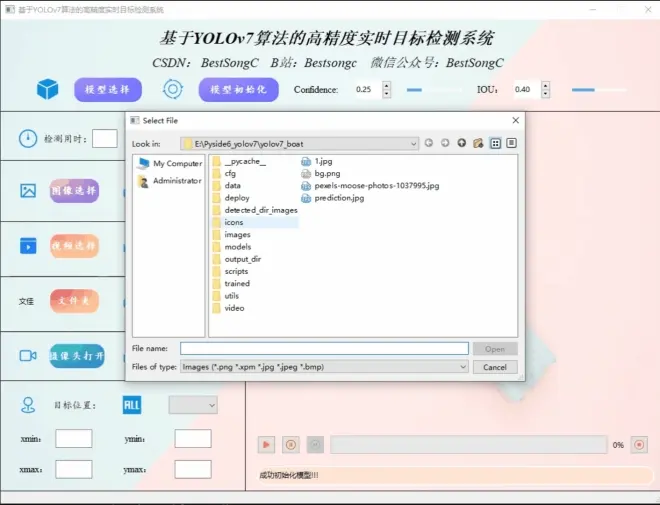Click the Forward arrow in file dialog
The image size is (660, 505).
(x=445, y=143)
